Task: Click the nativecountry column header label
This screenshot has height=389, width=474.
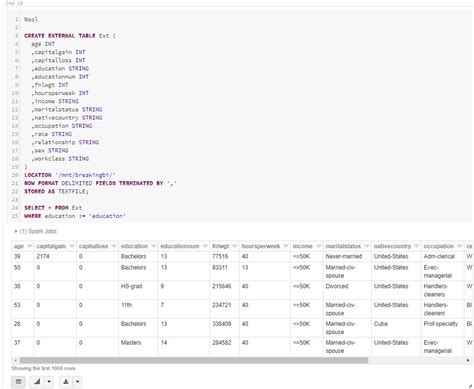Action: pyautogui.click(x=392, y=246)
